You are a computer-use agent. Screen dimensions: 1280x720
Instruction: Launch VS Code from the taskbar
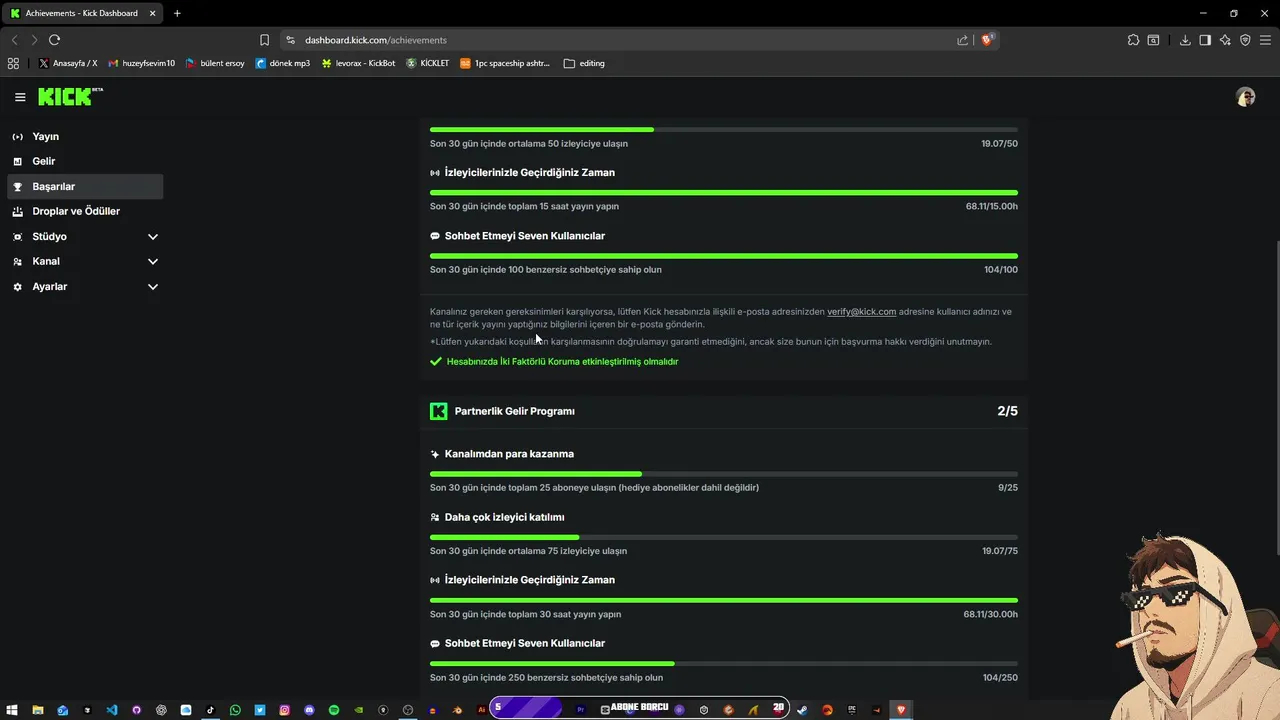point(112,710)
